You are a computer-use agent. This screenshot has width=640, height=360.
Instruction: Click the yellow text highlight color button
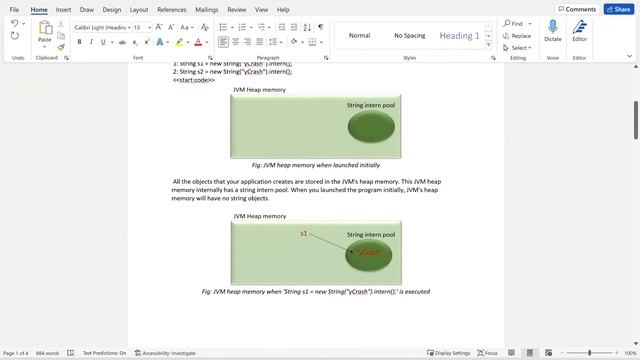click(x=180, y=42)
